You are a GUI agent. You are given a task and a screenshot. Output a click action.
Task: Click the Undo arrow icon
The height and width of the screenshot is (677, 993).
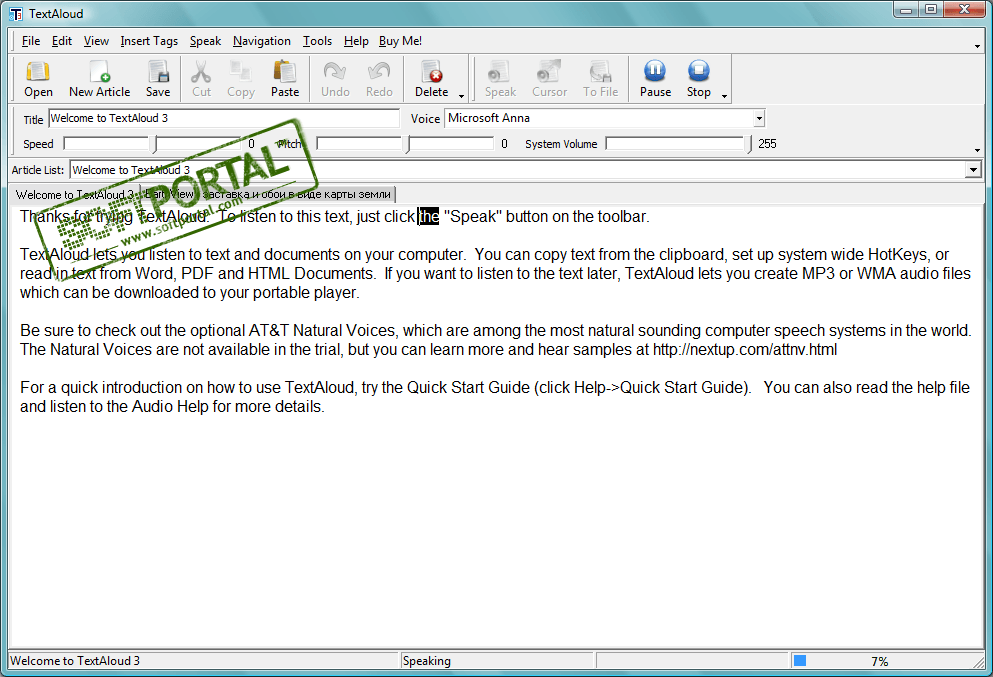tap(335, 79)
